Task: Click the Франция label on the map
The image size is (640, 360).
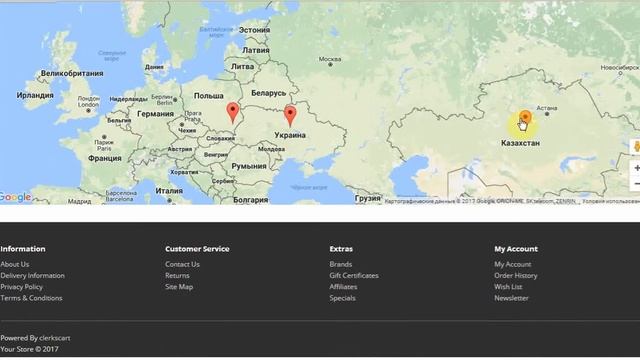Action: click(x=105, y=158)
